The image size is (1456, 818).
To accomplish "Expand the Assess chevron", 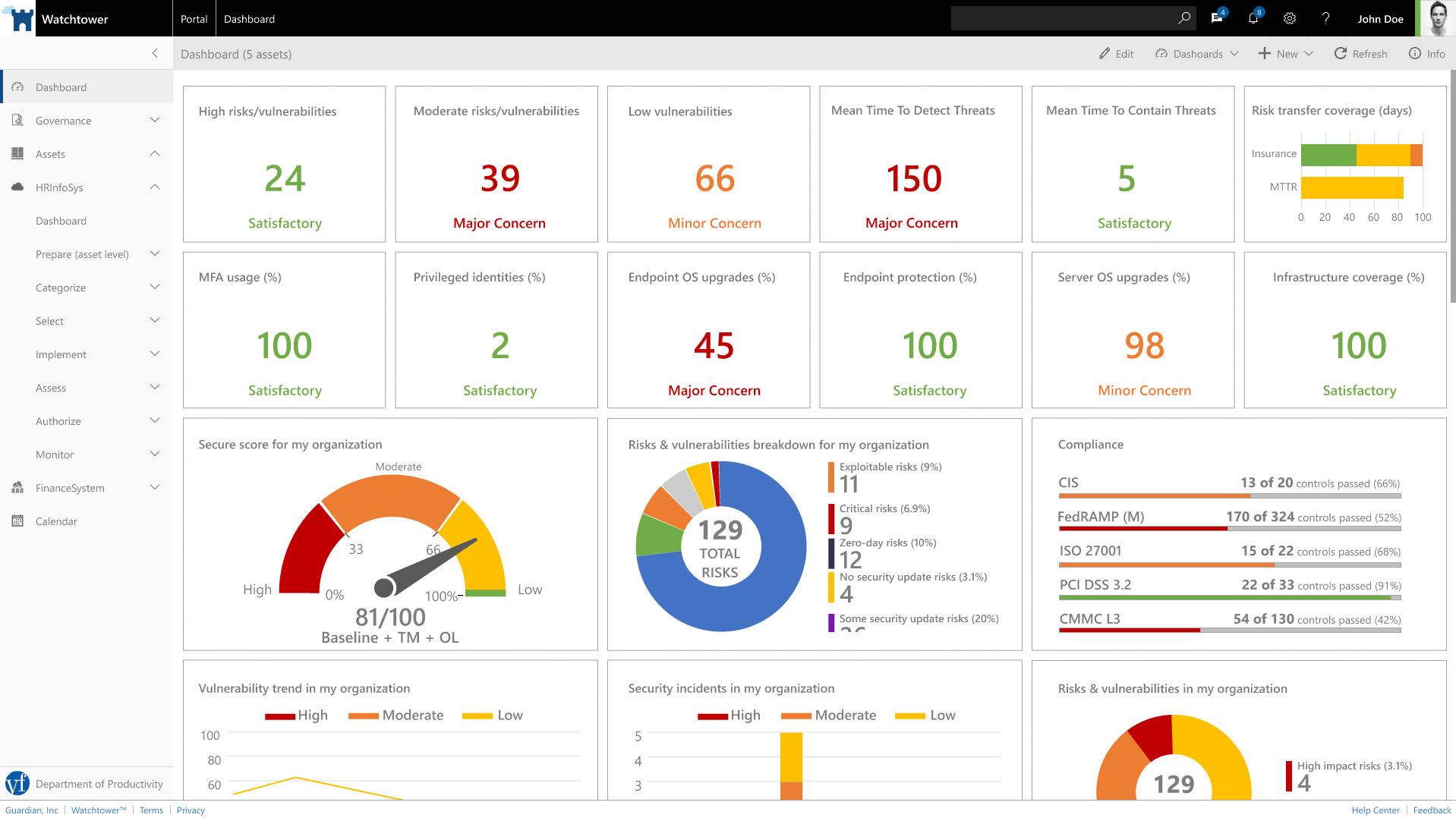I will point(155,387).
